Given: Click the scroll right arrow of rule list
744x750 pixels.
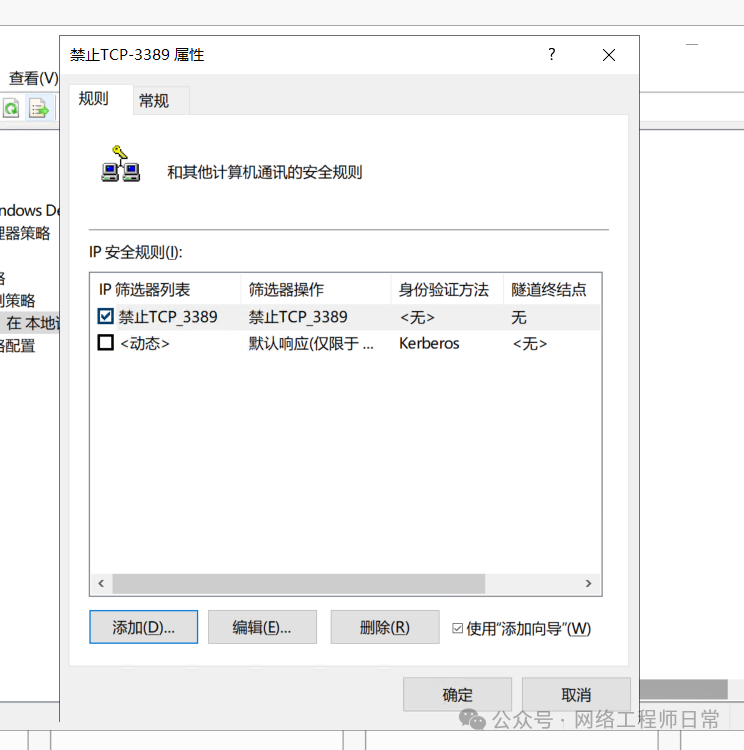Looking at the screenshot, I should (589, 584).
